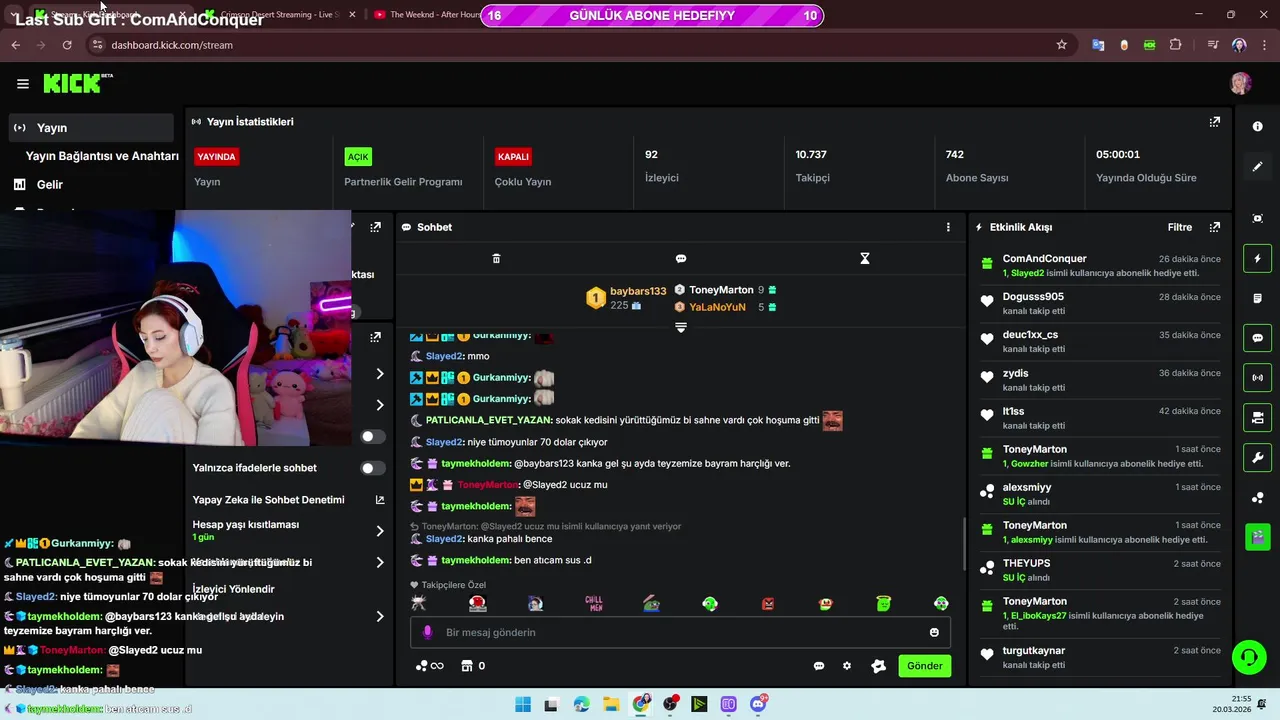Image resolution: width=1280 pixels, height=720 pixels.
Task: Click the info icon in right sidebar
Action: click(1257, 127)
